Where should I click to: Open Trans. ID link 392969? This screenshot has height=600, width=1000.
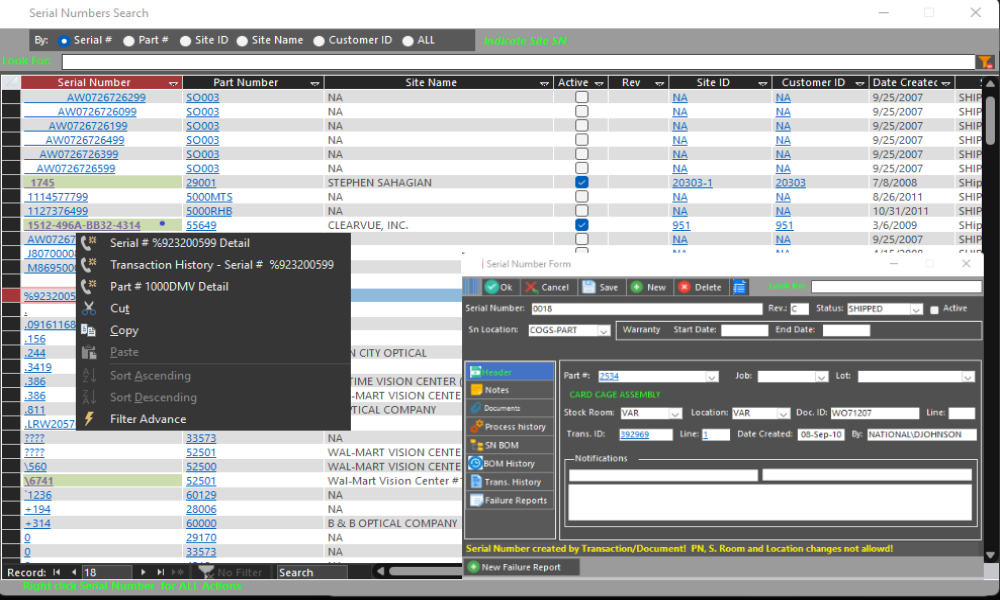[633, 435]
